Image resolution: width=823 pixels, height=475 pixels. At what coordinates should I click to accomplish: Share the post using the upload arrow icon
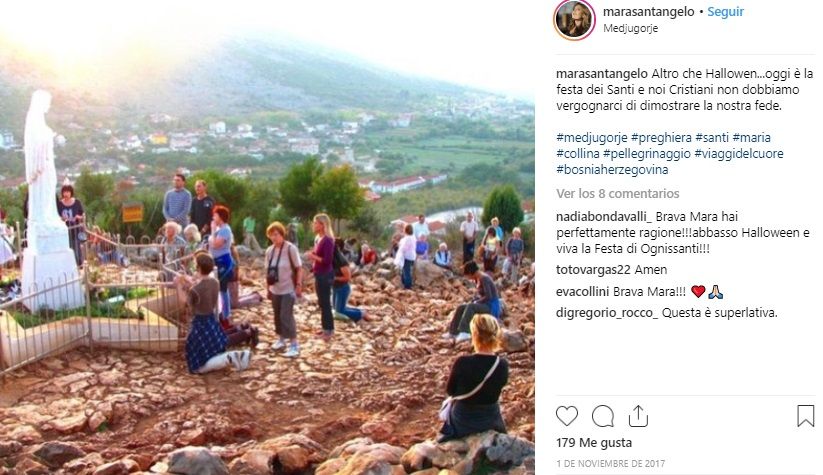(x=638, y=416)
